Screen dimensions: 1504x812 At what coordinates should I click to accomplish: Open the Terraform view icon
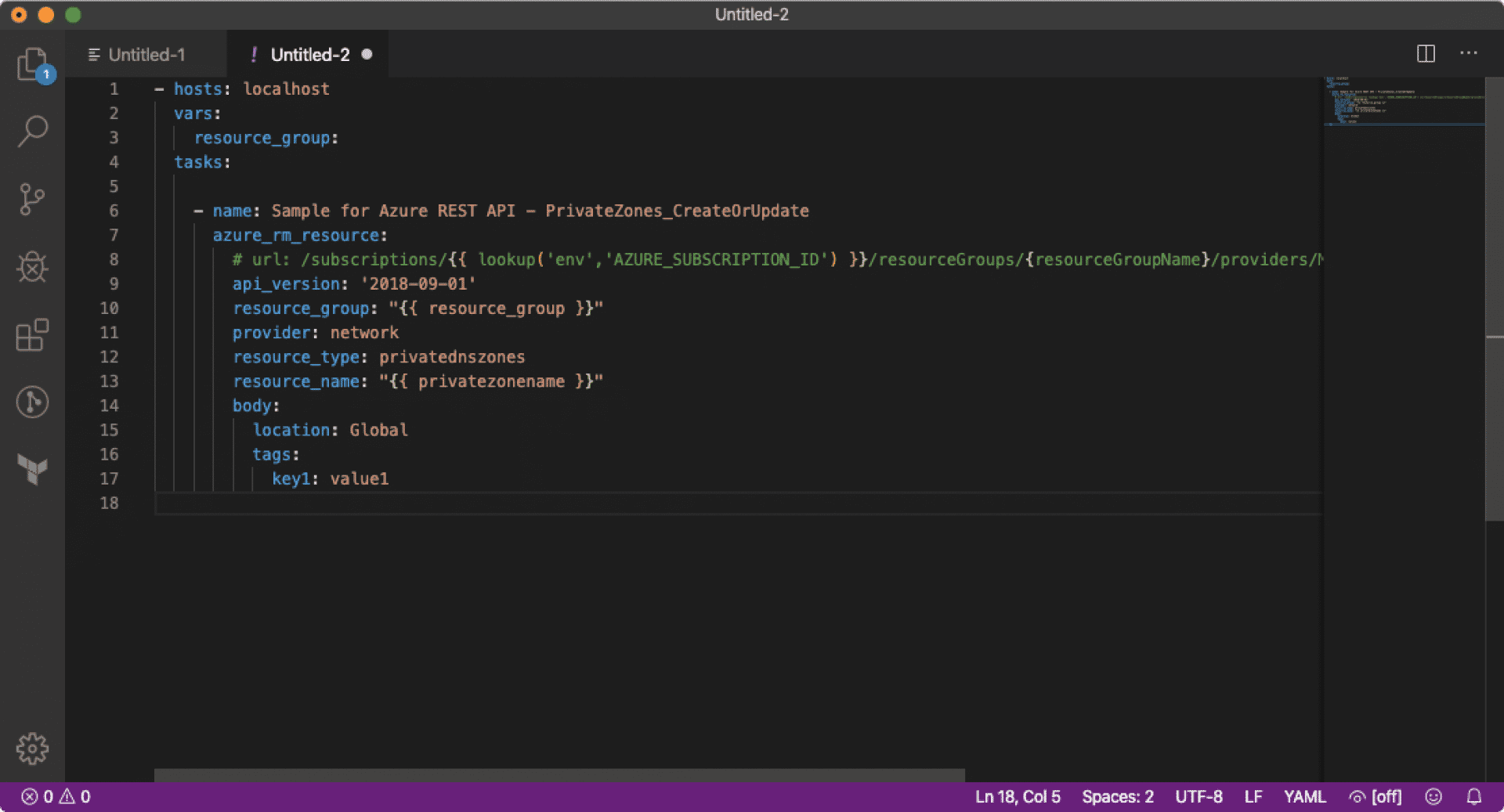point(33,470)
